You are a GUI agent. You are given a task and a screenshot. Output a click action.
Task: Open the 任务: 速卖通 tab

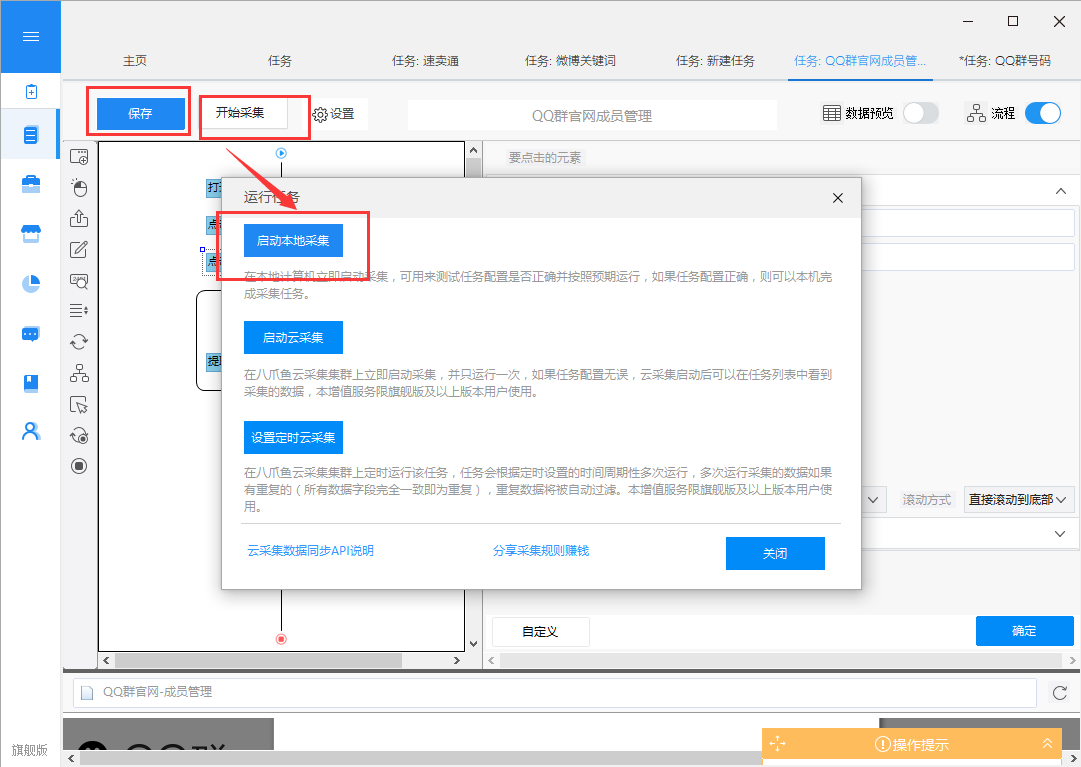[x=425, y=61]
